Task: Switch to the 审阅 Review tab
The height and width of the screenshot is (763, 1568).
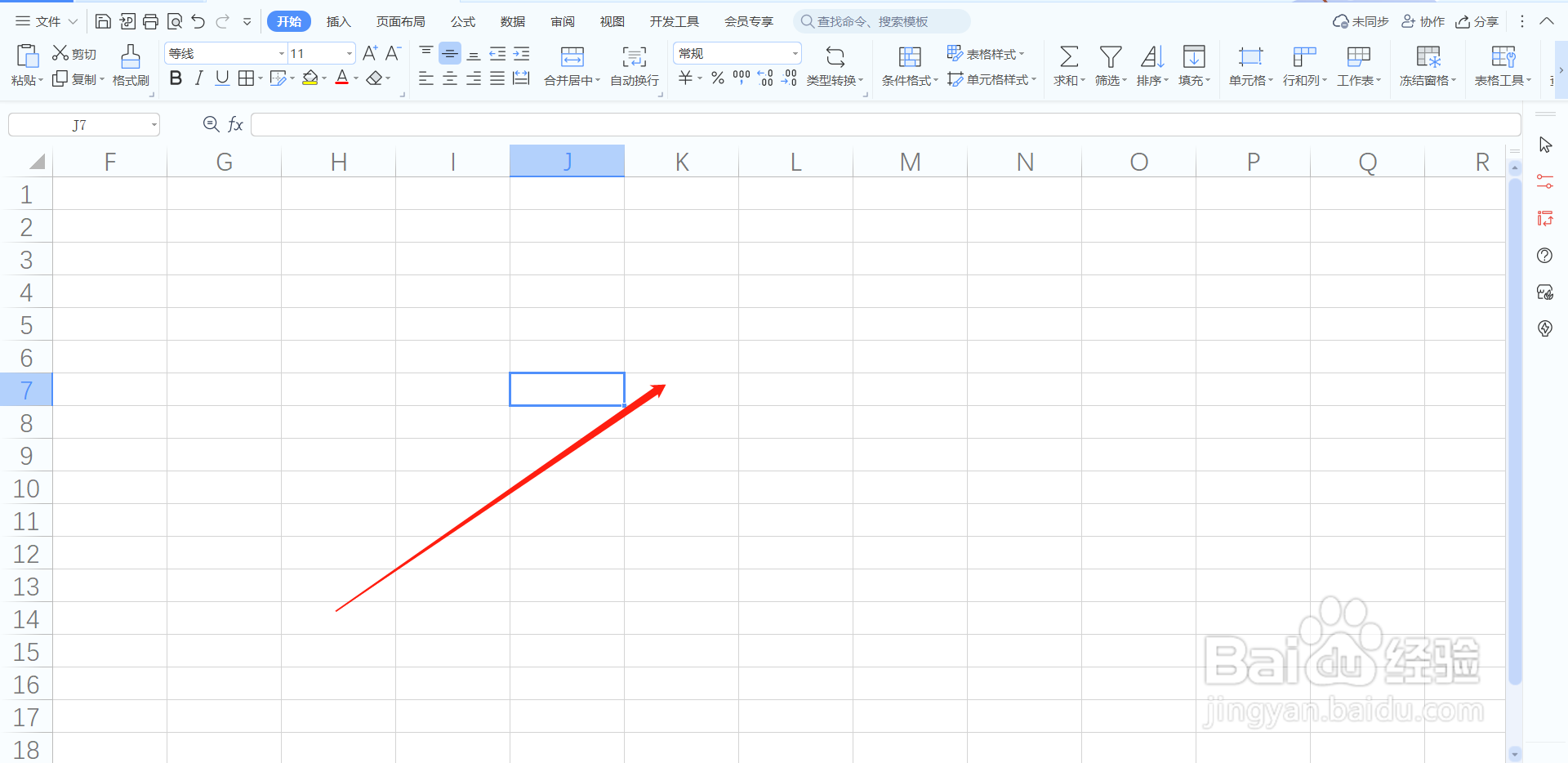Action: click(x=563, y=21)
